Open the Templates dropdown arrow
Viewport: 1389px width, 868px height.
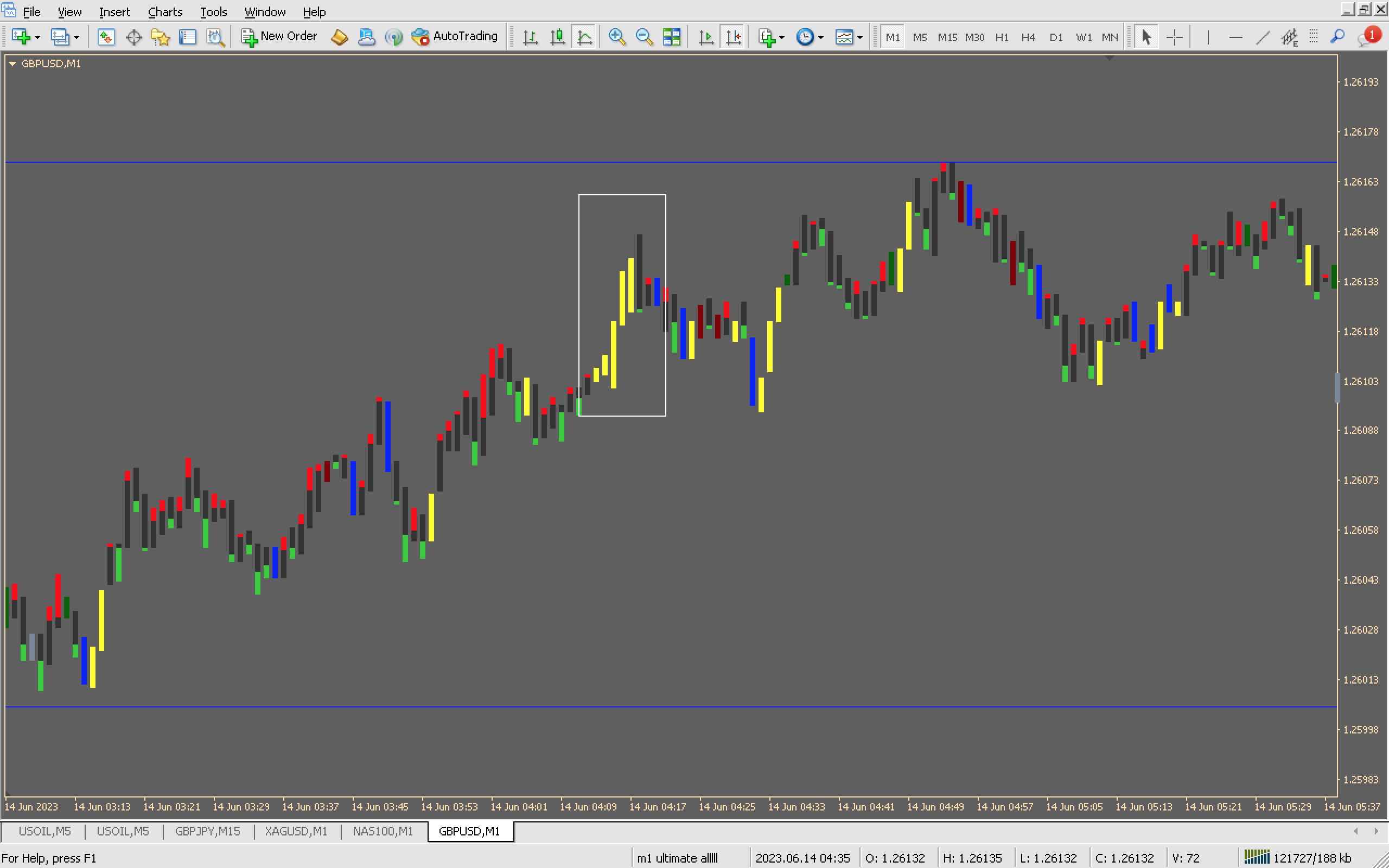tap(860, 37)
